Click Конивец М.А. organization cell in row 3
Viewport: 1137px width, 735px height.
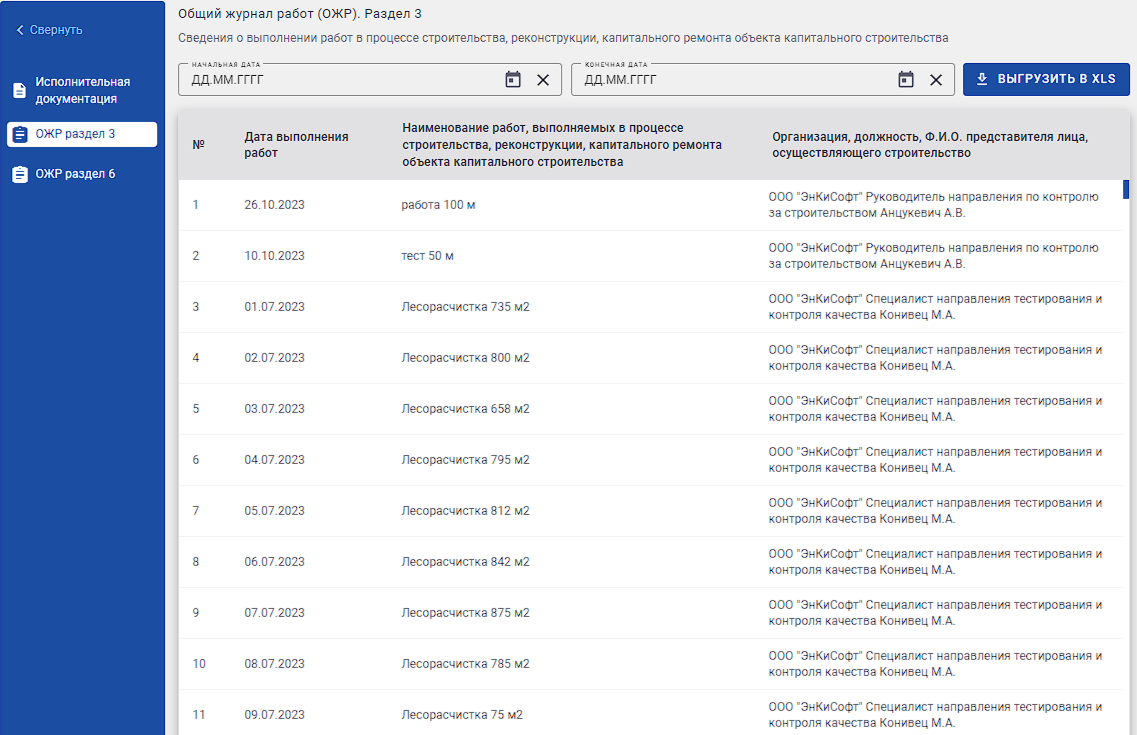[x=935, y=307]
